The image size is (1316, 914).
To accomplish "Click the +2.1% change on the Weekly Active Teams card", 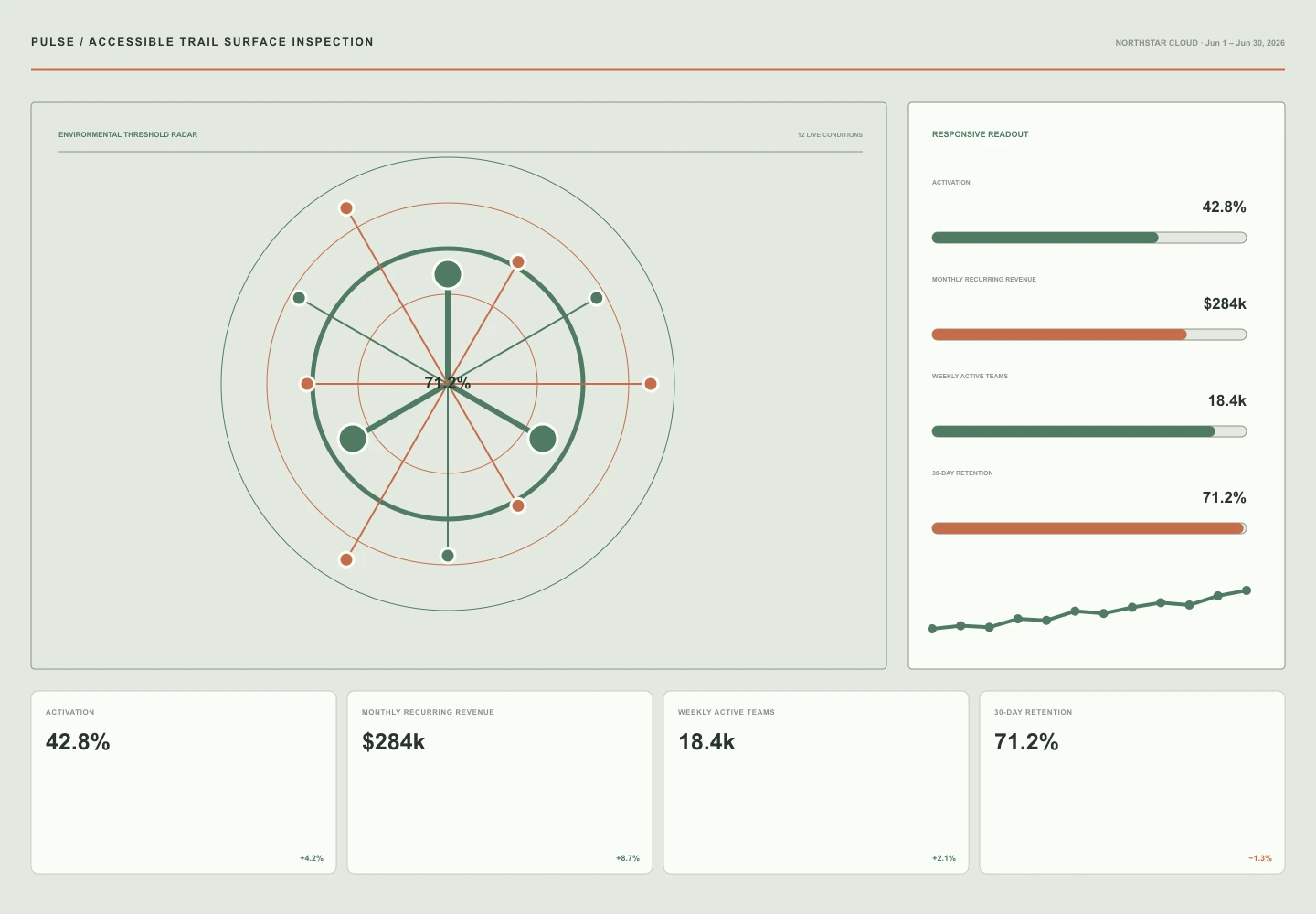I will point(944,858).
